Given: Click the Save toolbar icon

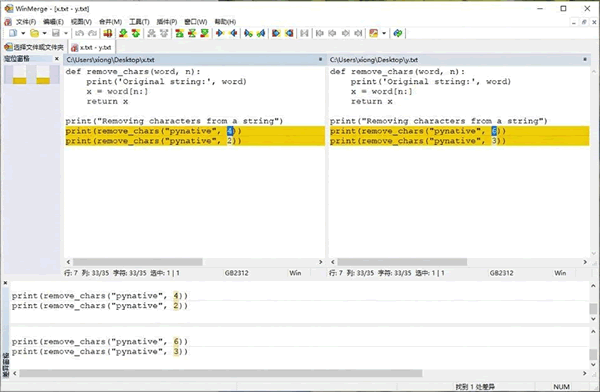Looking at the screenshot, I should coord(56,33).
